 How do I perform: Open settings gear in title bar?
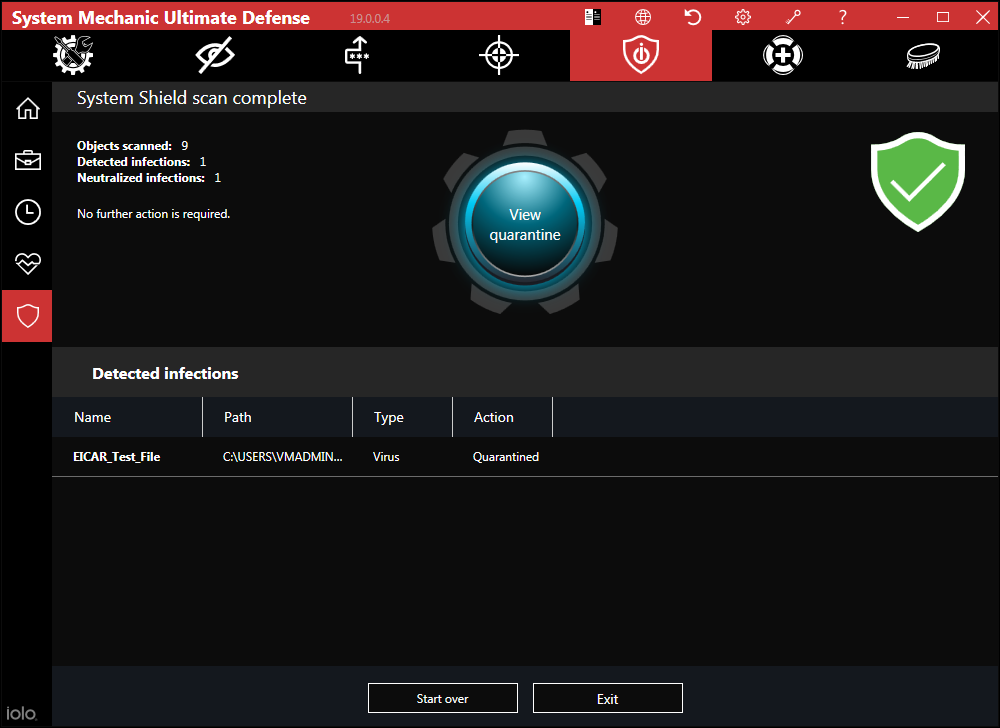(x=743, y=17)
